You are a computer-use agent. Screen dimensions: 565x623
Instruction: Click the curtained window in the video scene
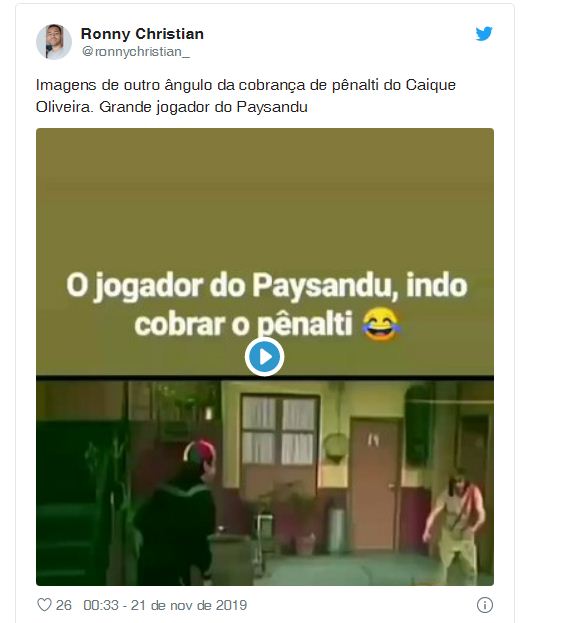[280, 430]
